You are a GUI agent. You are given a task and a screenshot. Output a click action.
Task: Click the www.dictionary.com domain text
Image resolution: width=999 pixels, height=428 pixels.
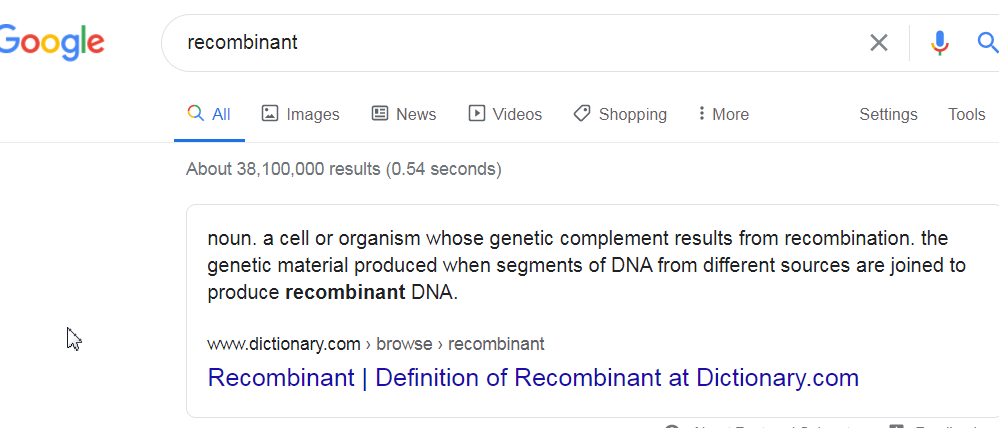284,344
